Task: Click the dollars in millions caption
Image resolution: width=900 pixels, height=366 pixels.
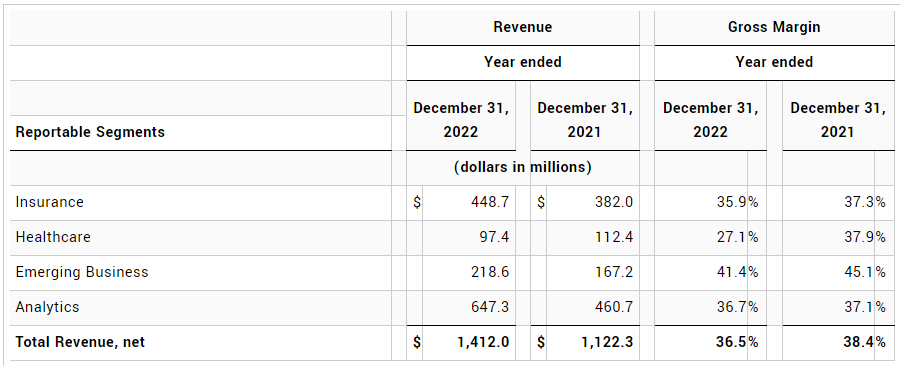Action: (522, 167)
